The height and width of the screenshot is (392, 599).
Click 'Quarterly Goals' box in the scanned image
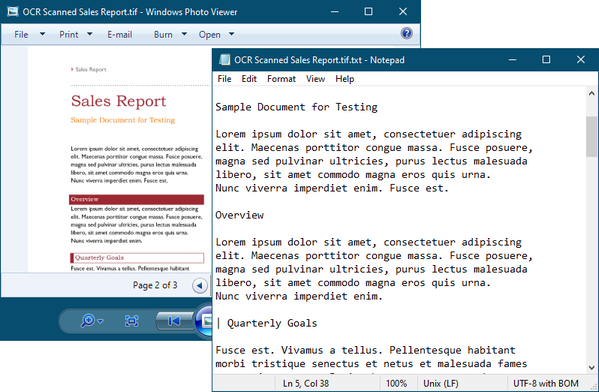(x=137, y=258)
